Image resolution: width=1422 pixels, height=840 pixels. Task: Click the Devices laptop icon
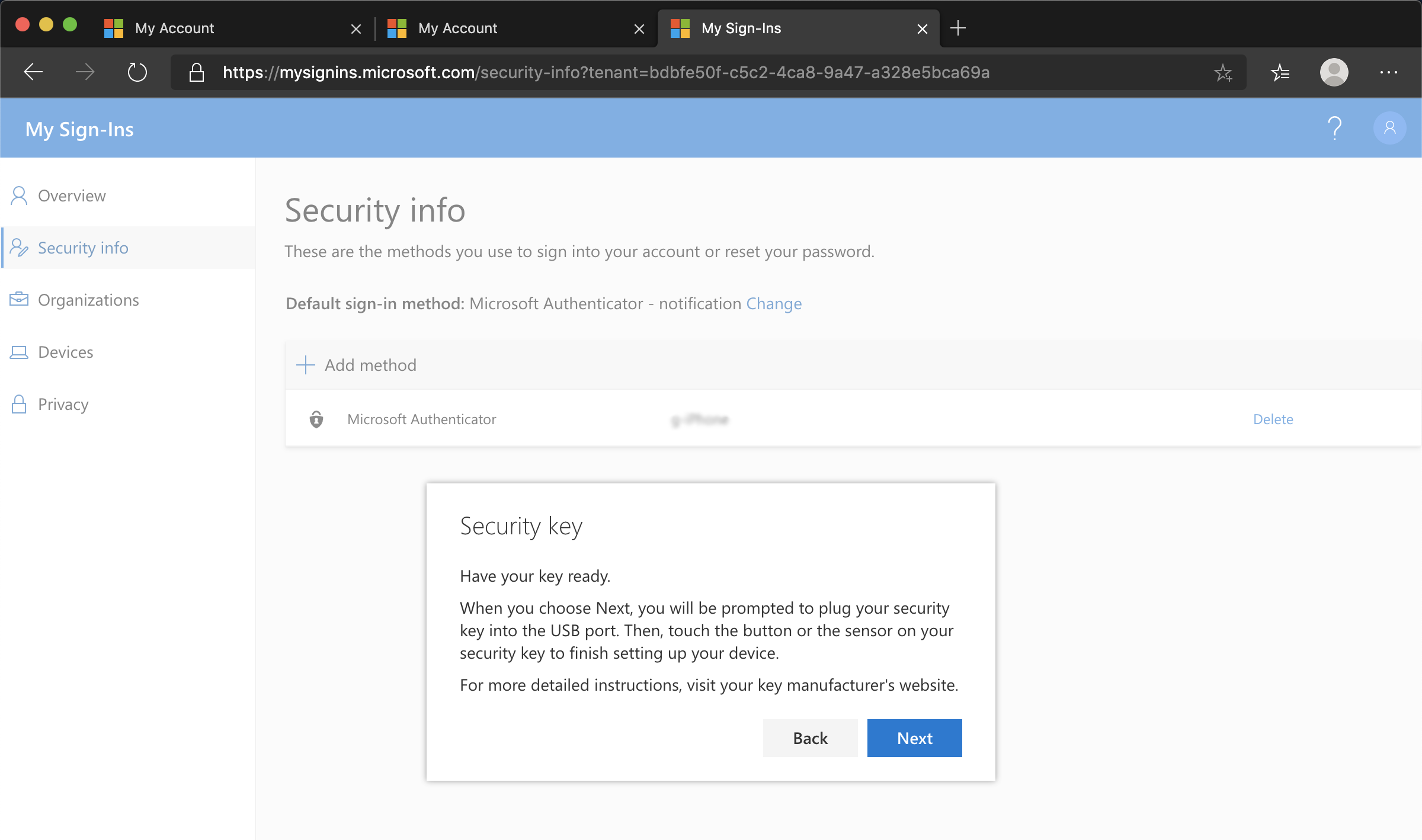[19, 352]
